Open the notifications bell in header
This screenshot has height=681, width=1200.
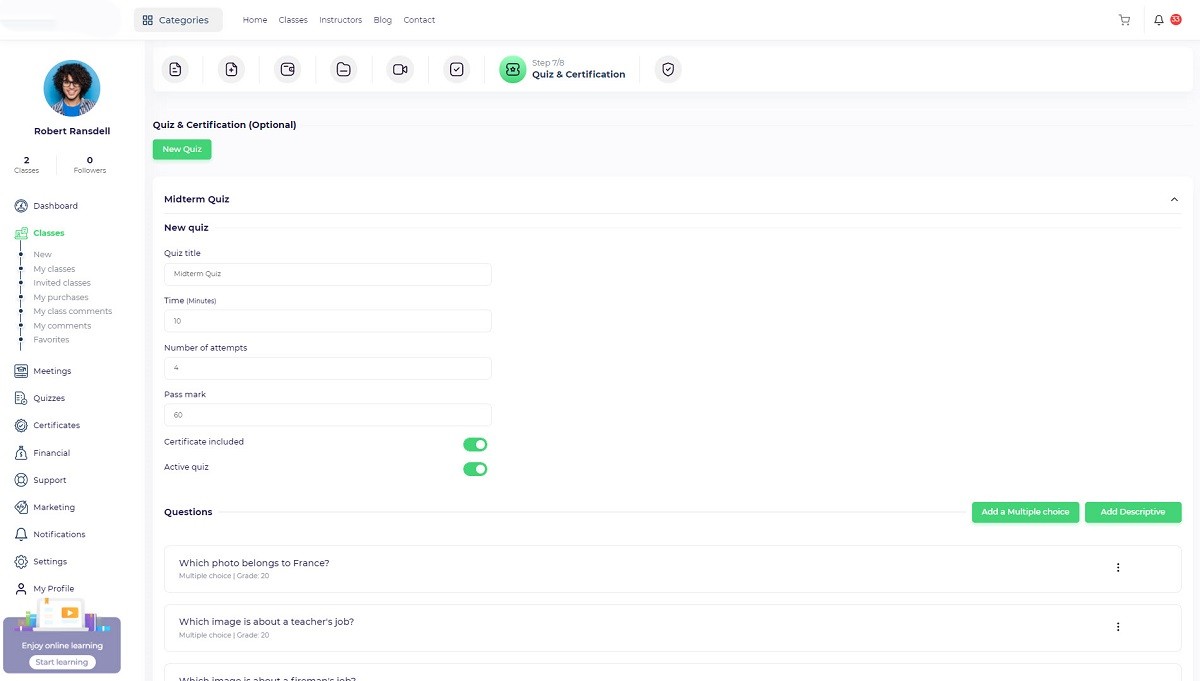pos(1159,20)
